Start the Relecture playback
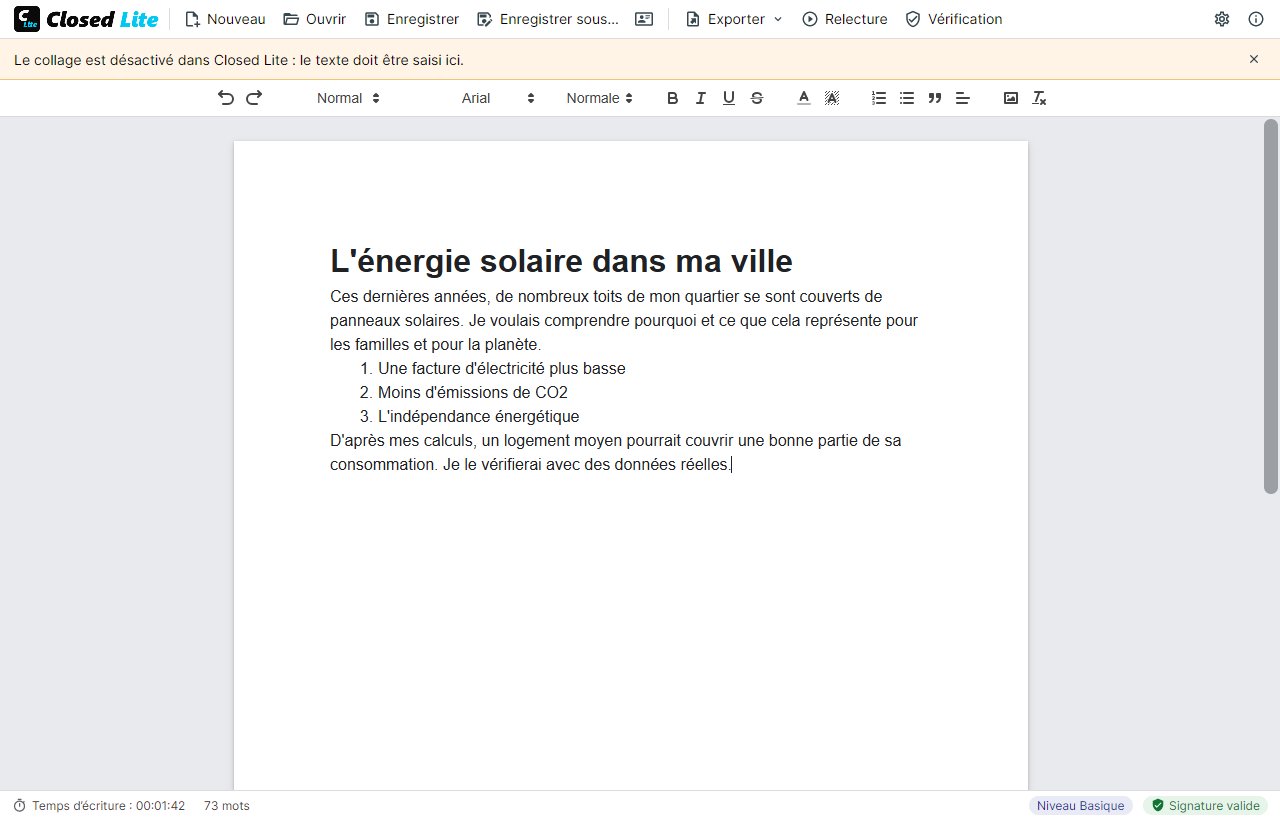This screenshot has width=1280, height=820. coord(845,19)
